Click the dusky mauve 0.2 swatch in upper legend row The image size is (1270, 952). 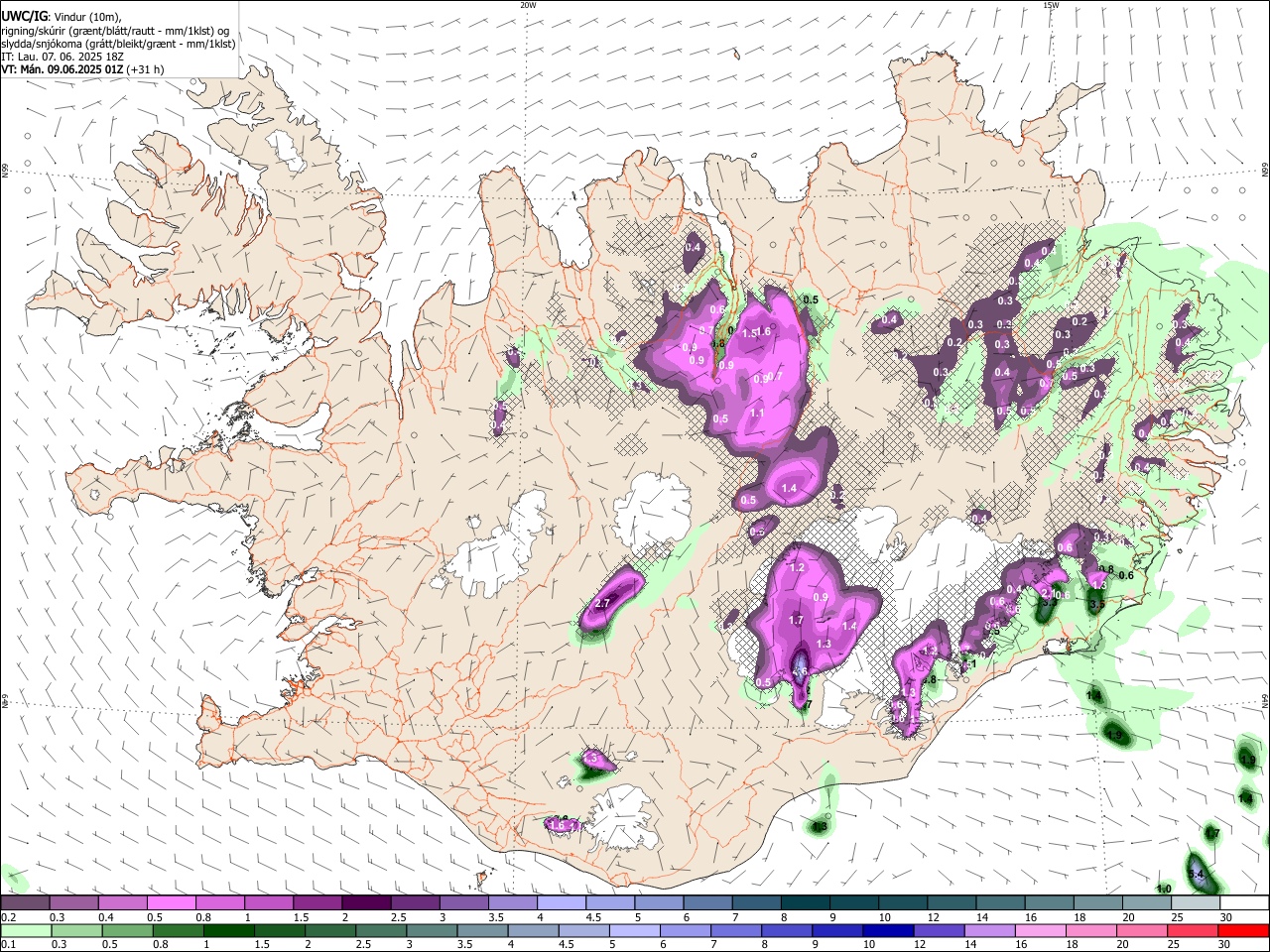pyautogui.click(x=25, y=903)
